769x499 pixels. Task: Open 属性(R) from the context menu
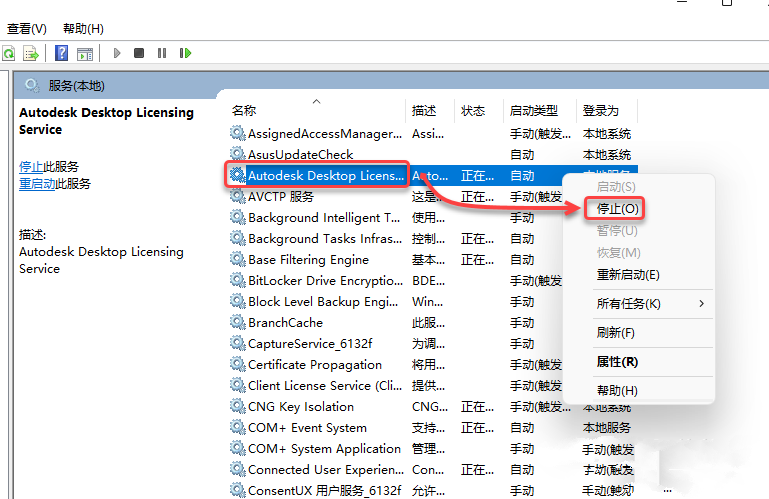(x=617, y=362)
